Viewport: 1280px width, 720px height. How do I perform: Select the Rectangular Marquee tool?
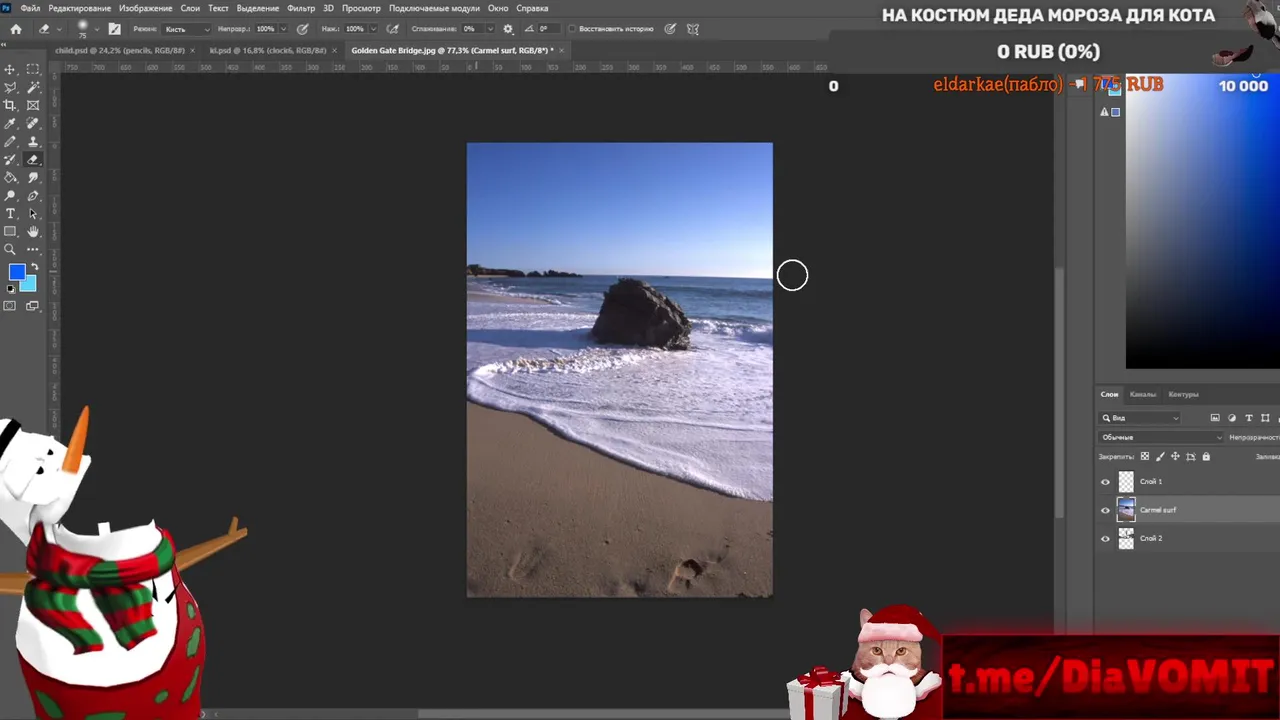tap(33, 69)
